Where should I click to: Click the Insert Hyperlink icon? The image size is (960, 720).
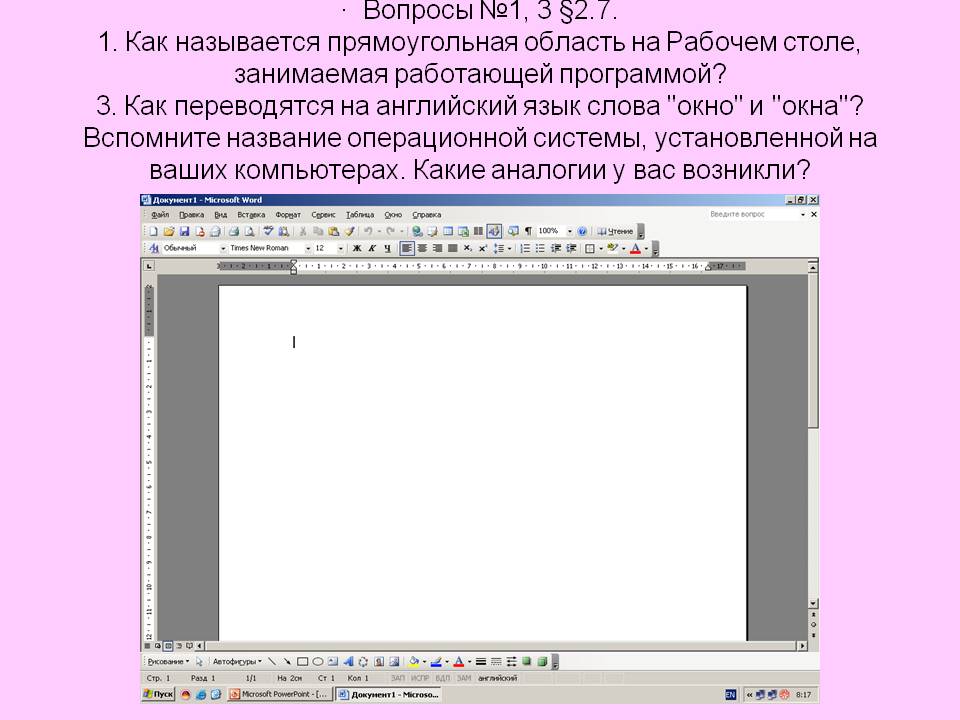[417, 231]
